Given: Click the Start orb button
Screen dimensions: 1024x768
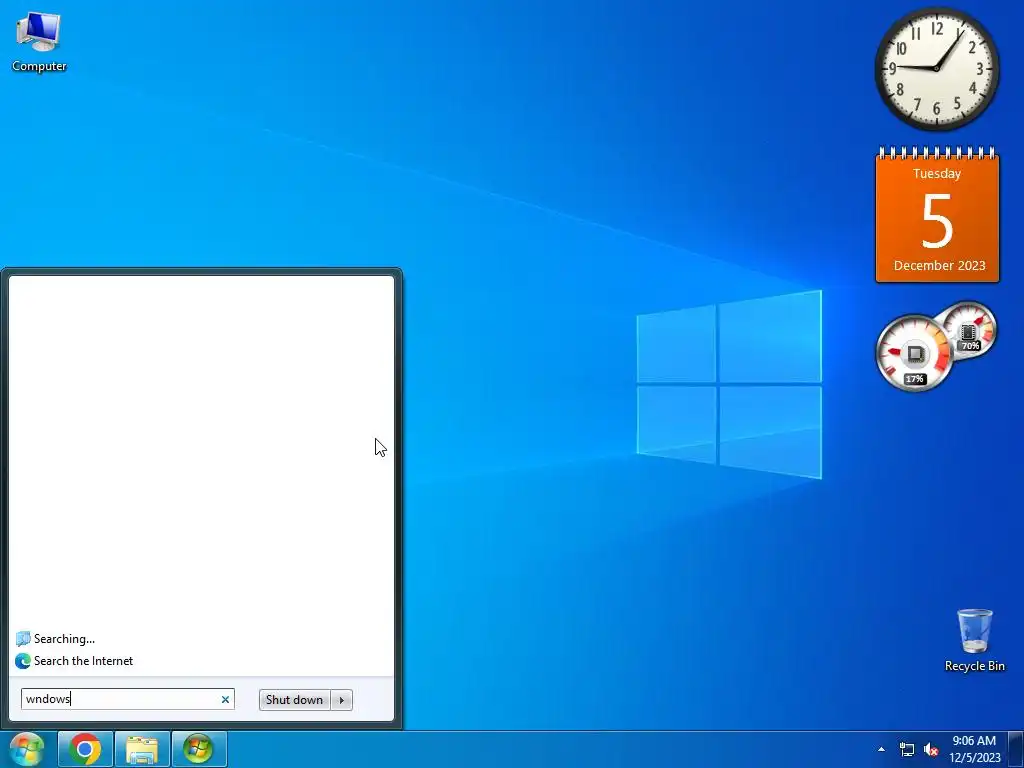Looking at the screenshot, I should [27, 749].
